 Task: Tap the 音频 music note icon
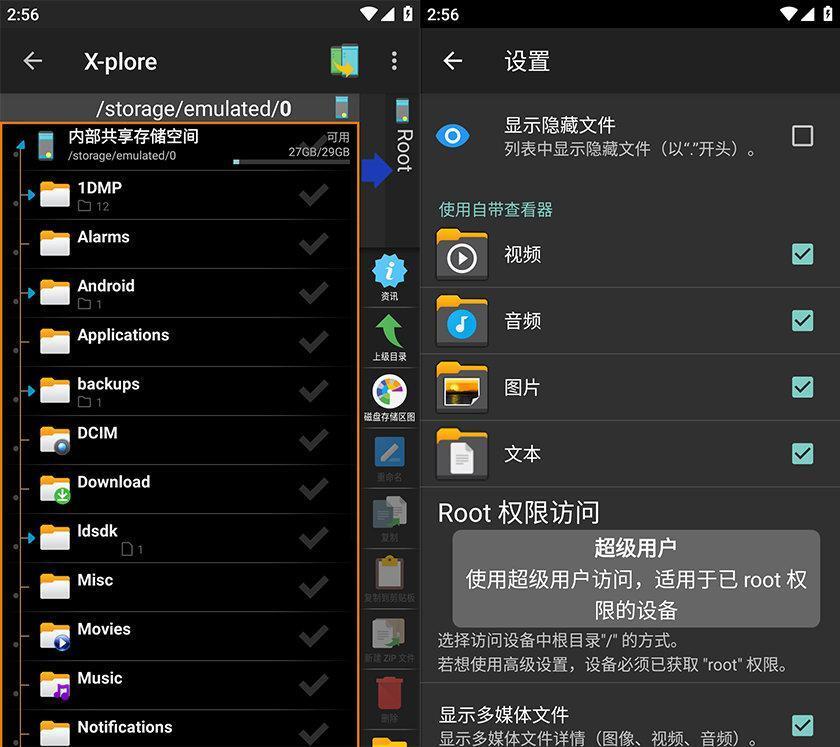coord(462,321)
